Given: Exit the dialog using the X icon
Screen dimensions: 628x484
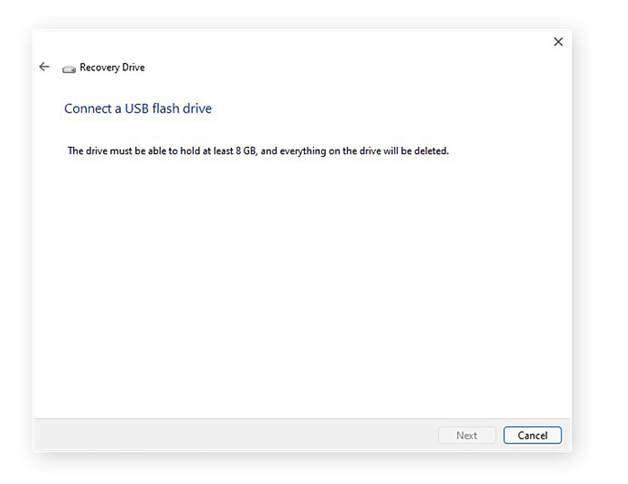Looking at the screenshot, I should click(558, 42).
